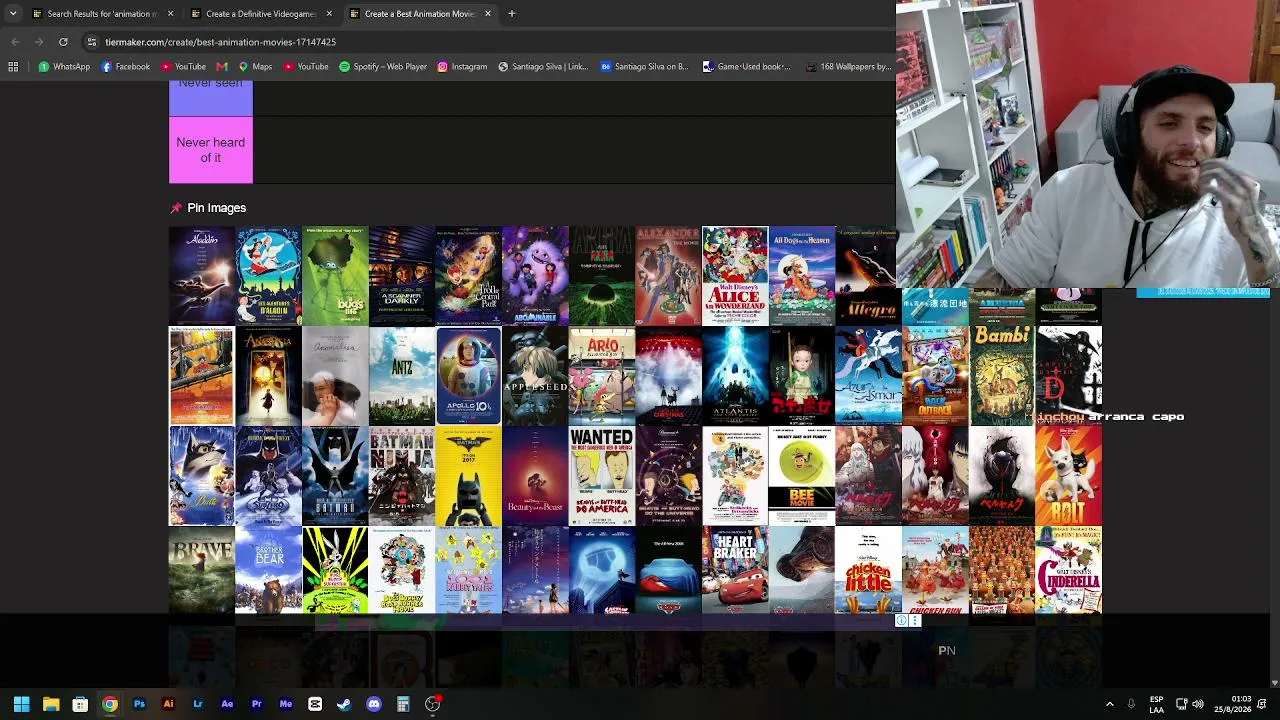Select the Bolt movie poster
The image size is (1280, 720).
click(x=1069, y=476)
